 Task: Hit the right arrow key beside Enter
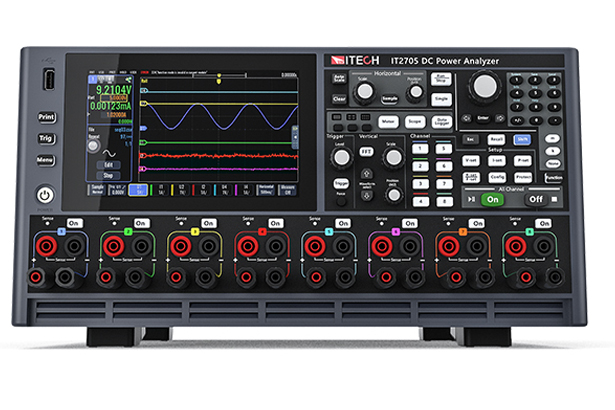[x=500, y=118]
